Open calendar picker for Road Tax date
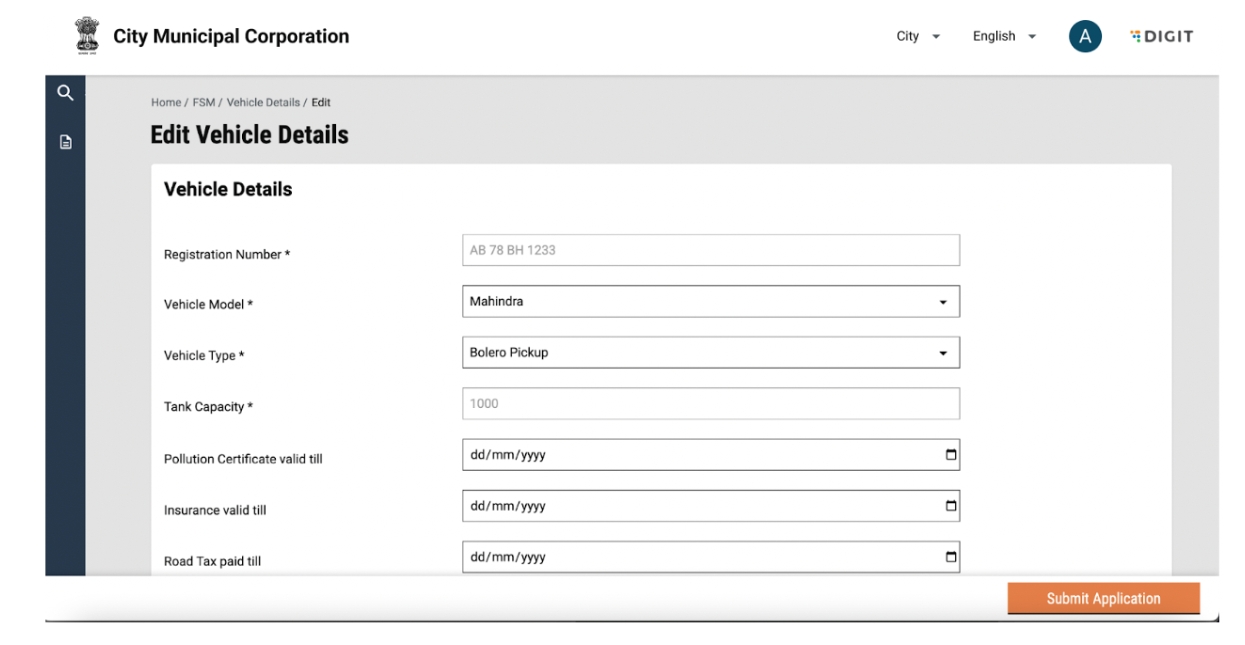 click(x=950, y=557)
